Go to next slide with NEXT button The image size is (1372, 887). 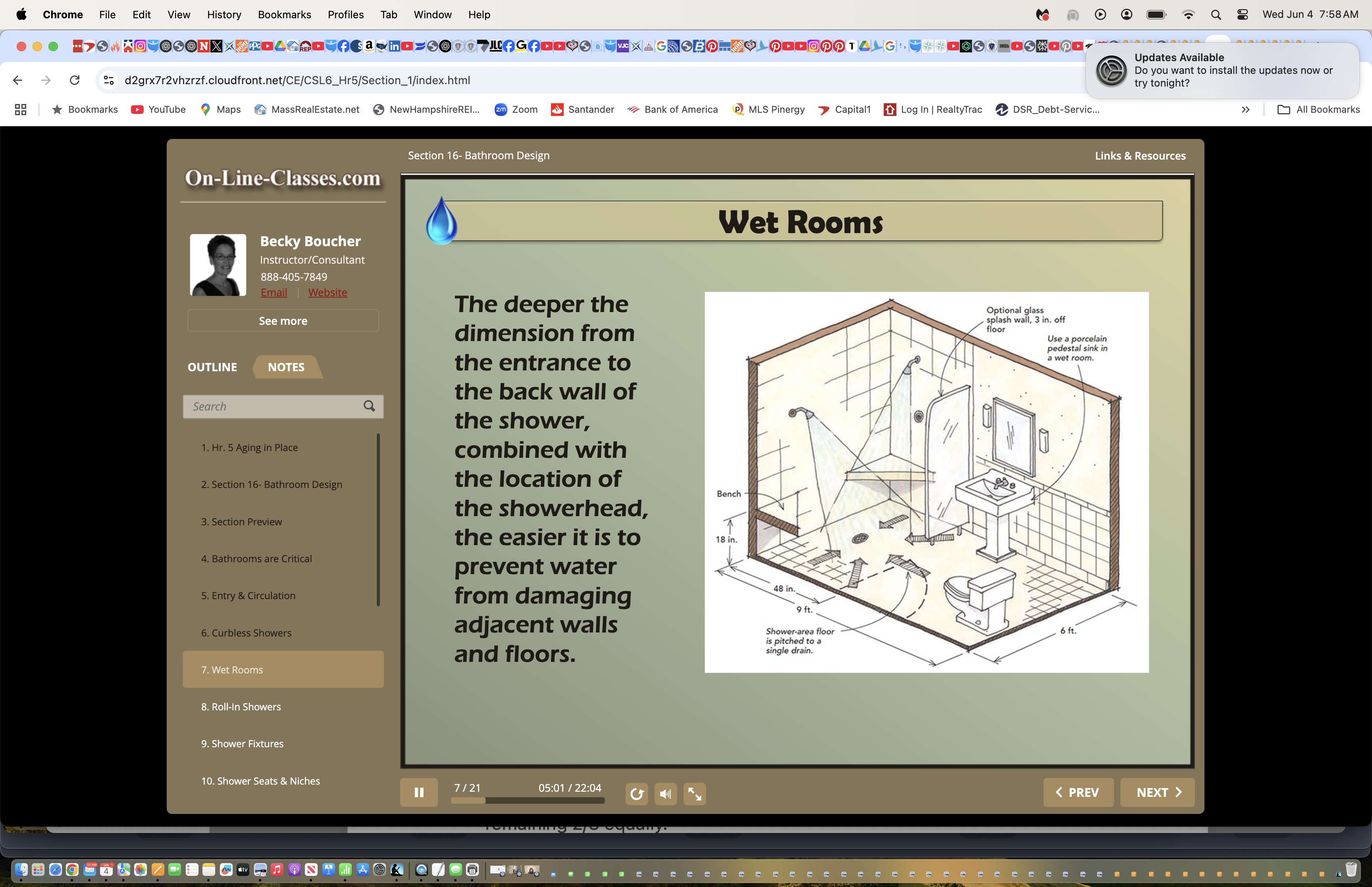click(1157, 793)
